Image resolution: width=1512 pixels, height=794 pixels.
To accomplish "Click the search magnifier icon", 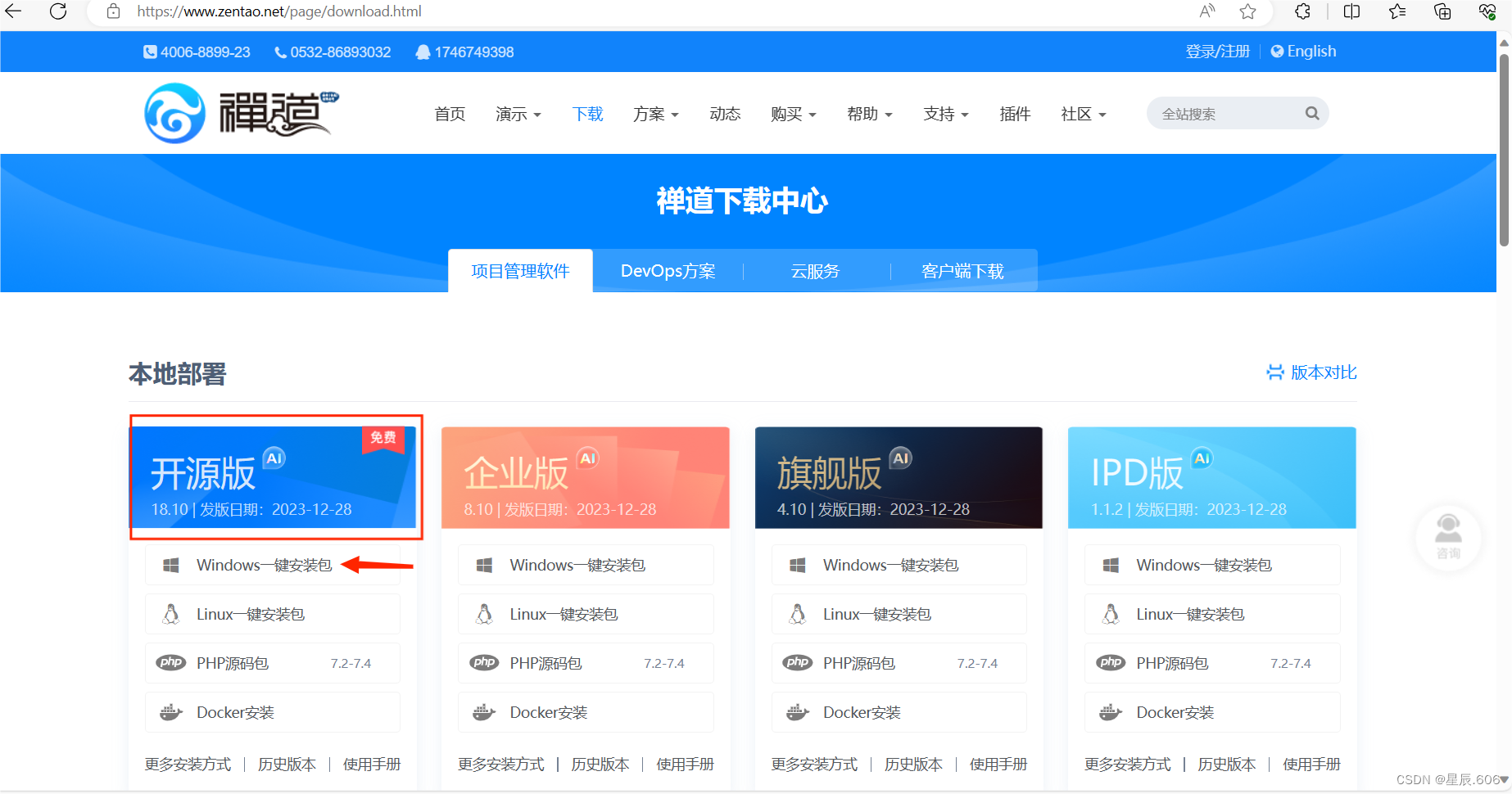I will [1312, 113].
